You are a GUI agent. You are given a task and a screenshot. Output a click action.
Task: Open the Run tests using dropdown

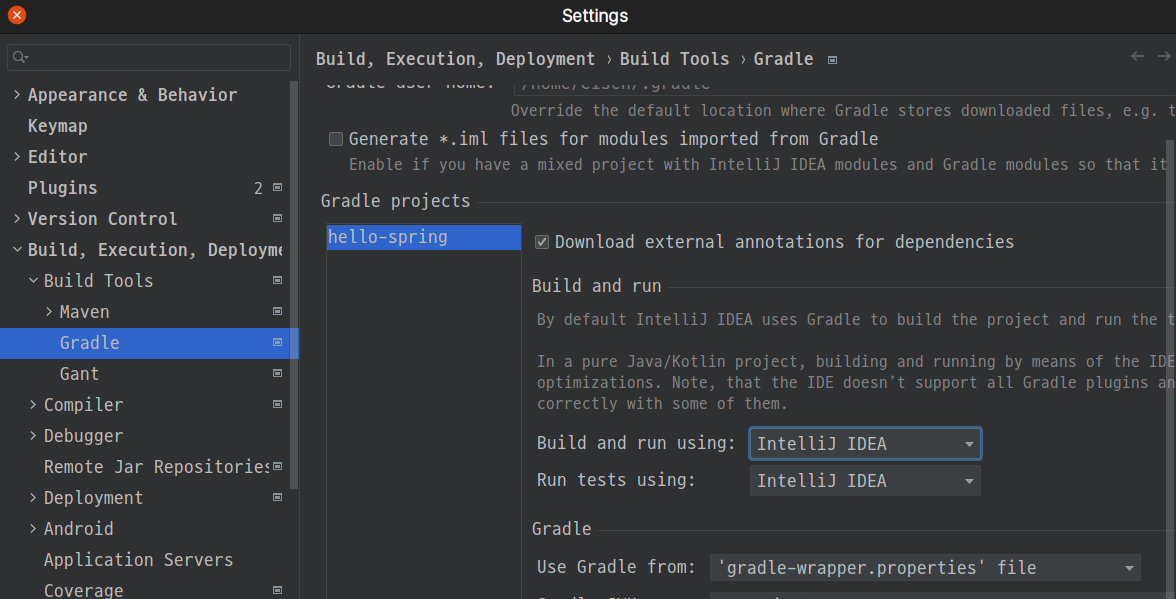(x=865, y=481)
